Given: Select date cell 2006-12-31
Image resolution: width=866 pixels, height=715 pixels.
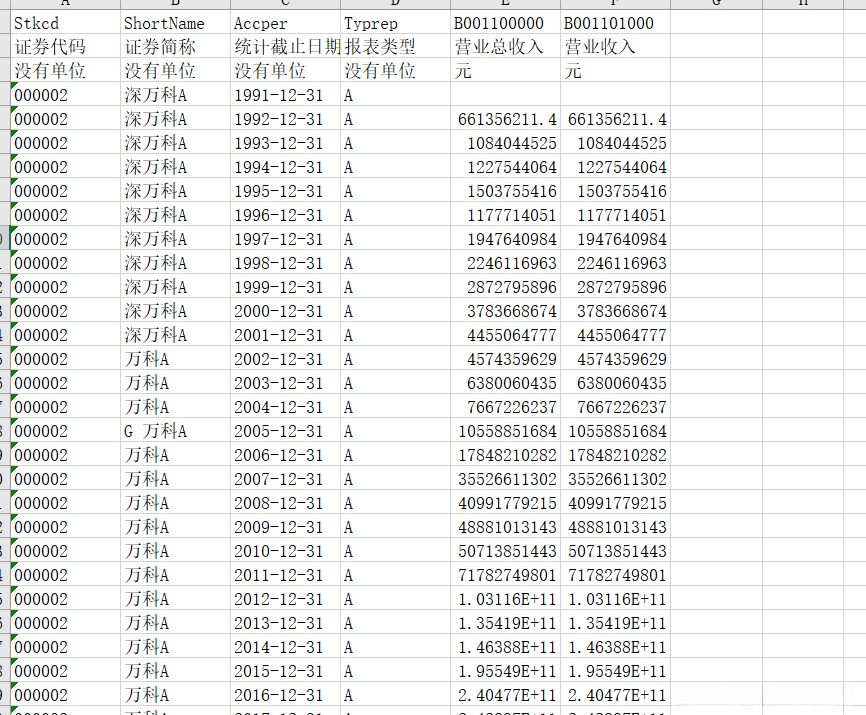Looking at the screenshot, I should pyautogui.click(x=286, y=455).
